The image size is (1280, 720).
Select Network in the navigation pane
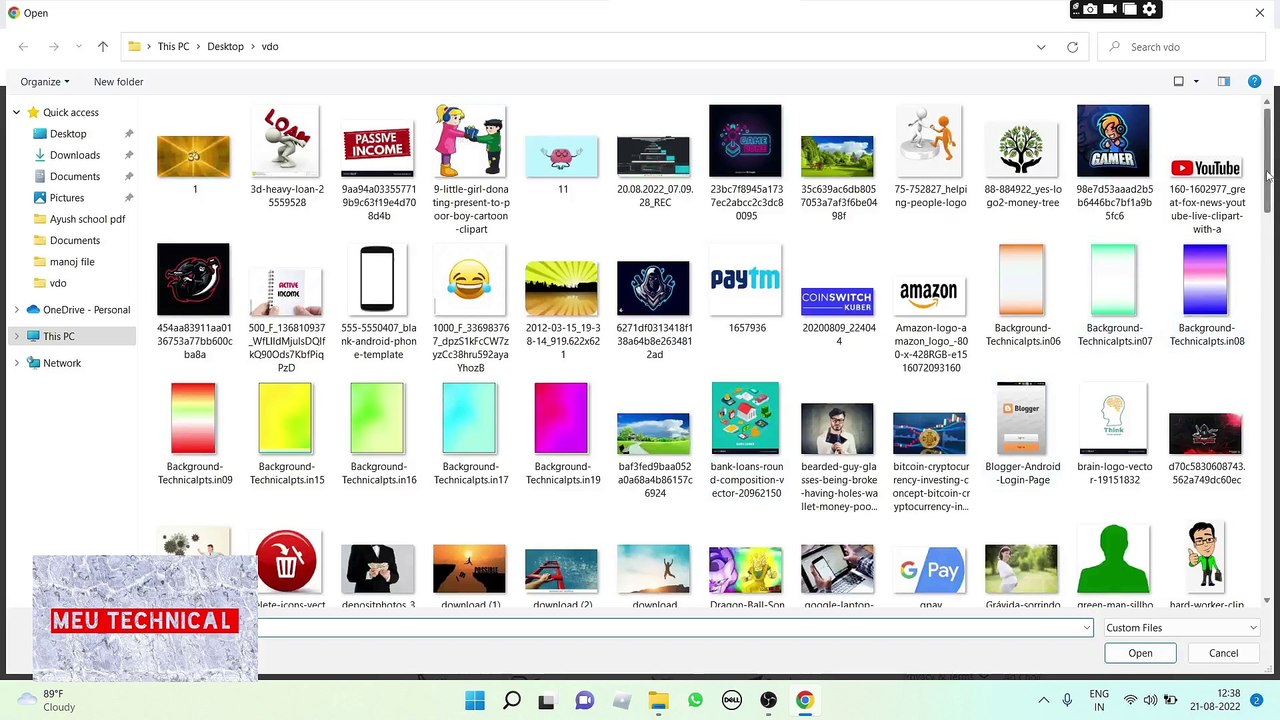(62, 363)
